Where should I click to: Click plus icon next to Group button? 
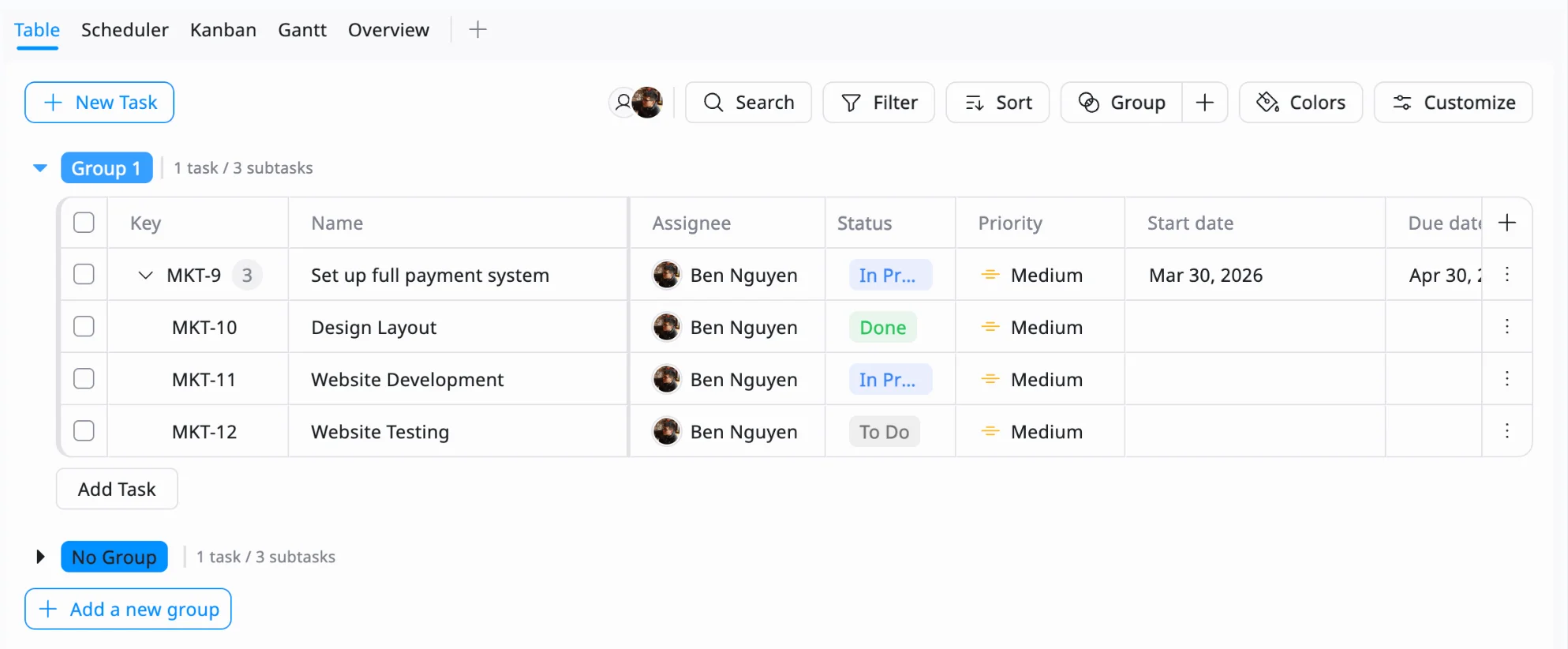(1204, 103)
